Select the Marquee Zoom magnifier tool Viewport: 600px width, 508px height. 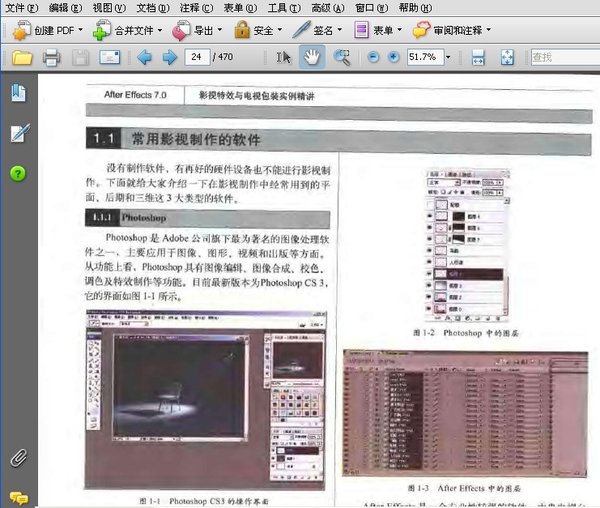click(x=341, y=57)
